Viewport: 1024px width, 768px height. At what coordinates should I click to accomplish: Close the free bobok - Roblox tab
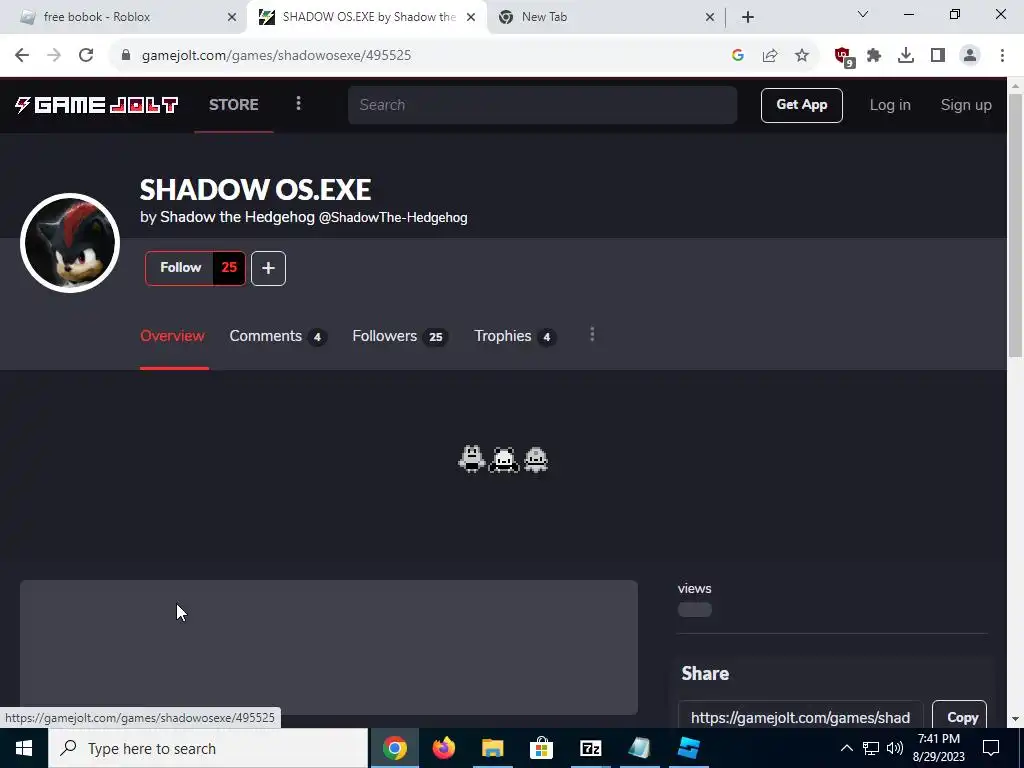pyautogui.click(x=232, y=17)
